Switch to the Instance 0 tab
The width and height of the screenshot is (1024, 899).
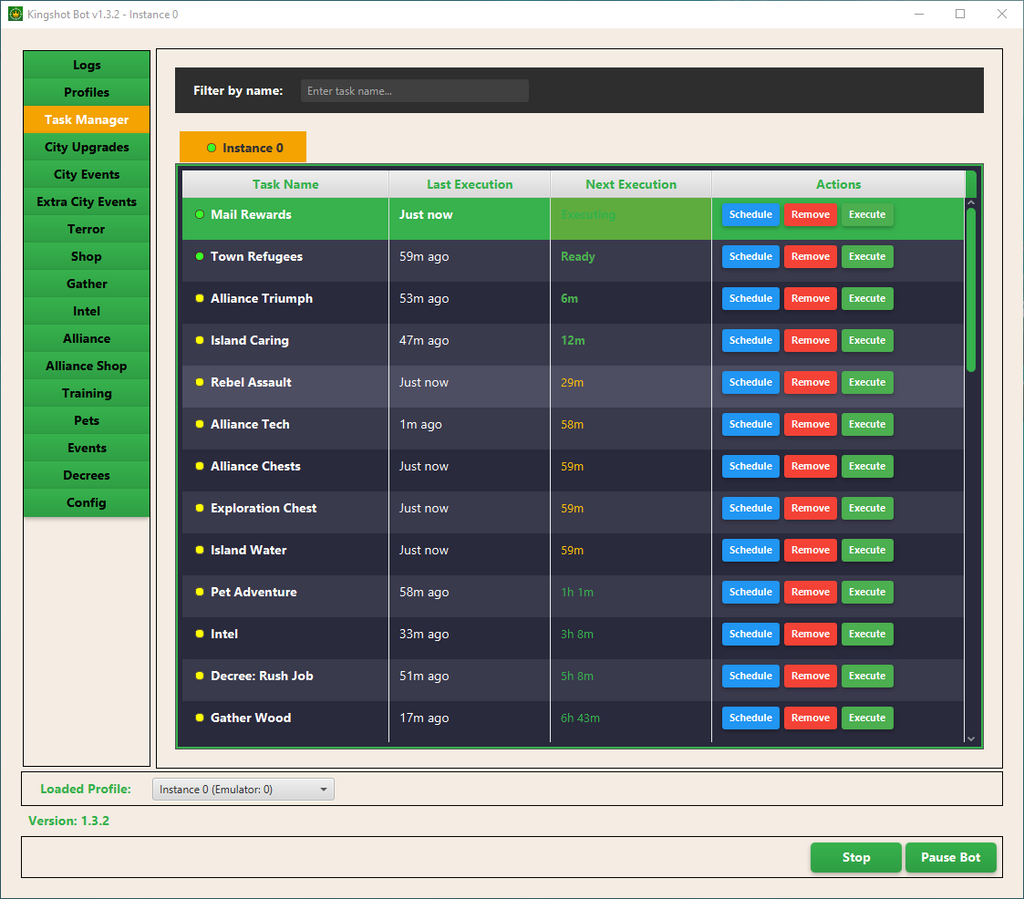[x=243, y=148]
